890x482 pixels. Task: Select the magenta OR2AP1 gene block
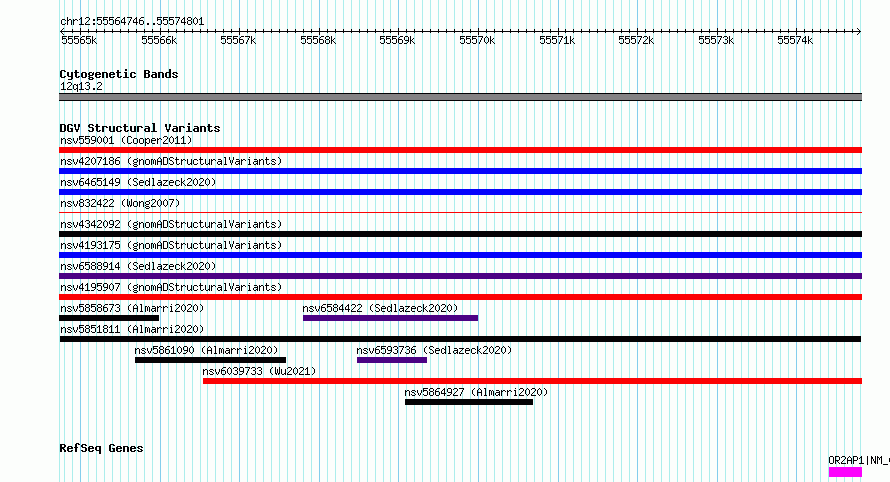(845, 472)
